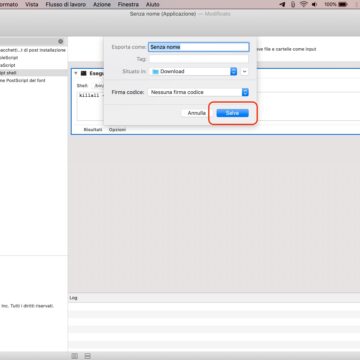
Task: Expand the save dialog with the chevron button
Action: pos(244,71)
